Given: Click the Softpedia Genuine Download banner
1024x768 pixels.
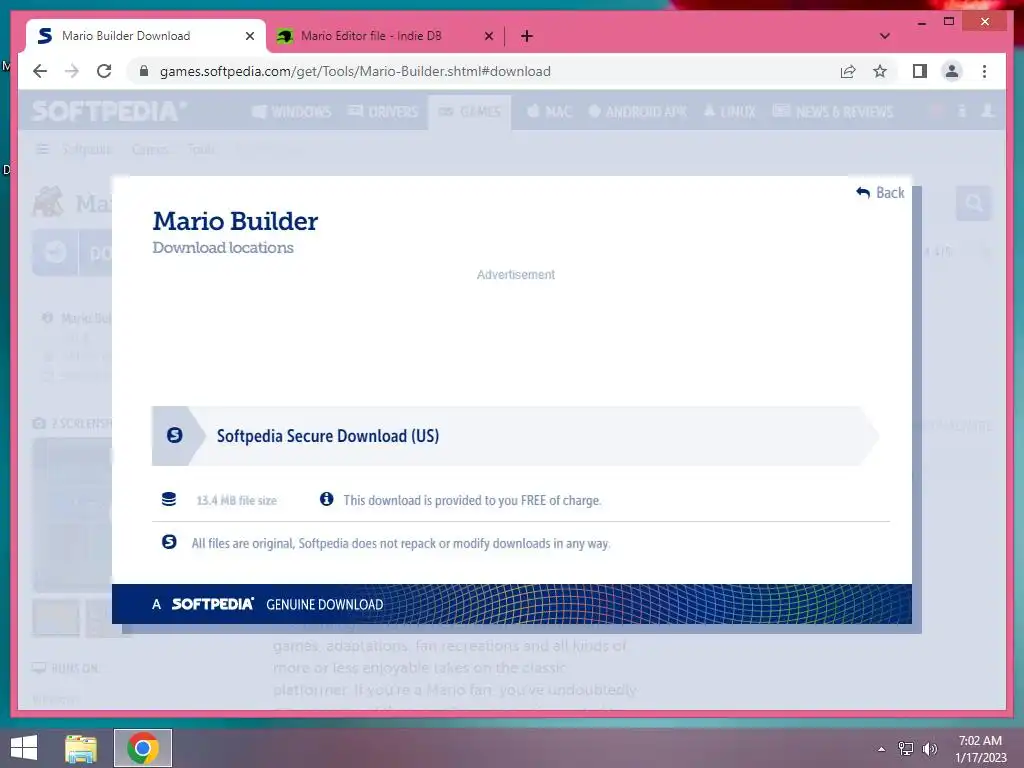Looking at the screenshot, I should 511,604.
